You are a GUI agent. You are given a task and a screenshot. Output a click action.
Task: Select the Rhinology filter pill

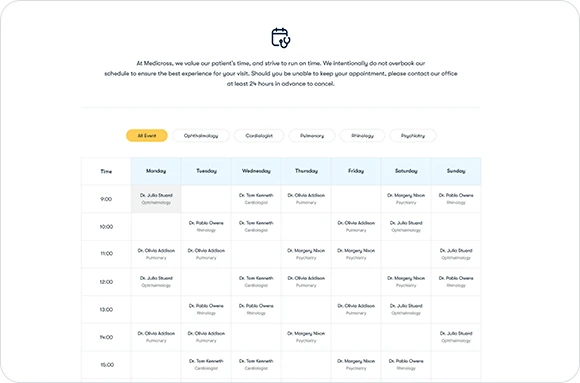point(362,135)
